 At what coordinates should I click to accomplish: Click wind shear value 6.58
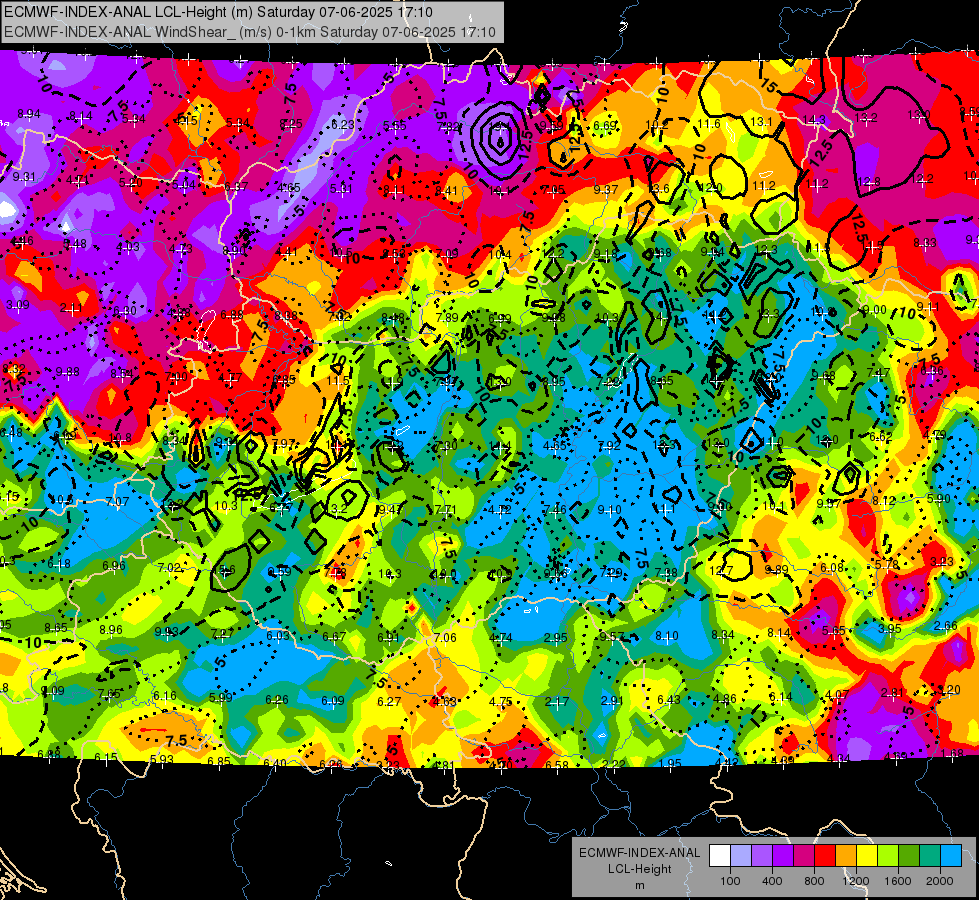pyautogui.click(x=557, y=765)
